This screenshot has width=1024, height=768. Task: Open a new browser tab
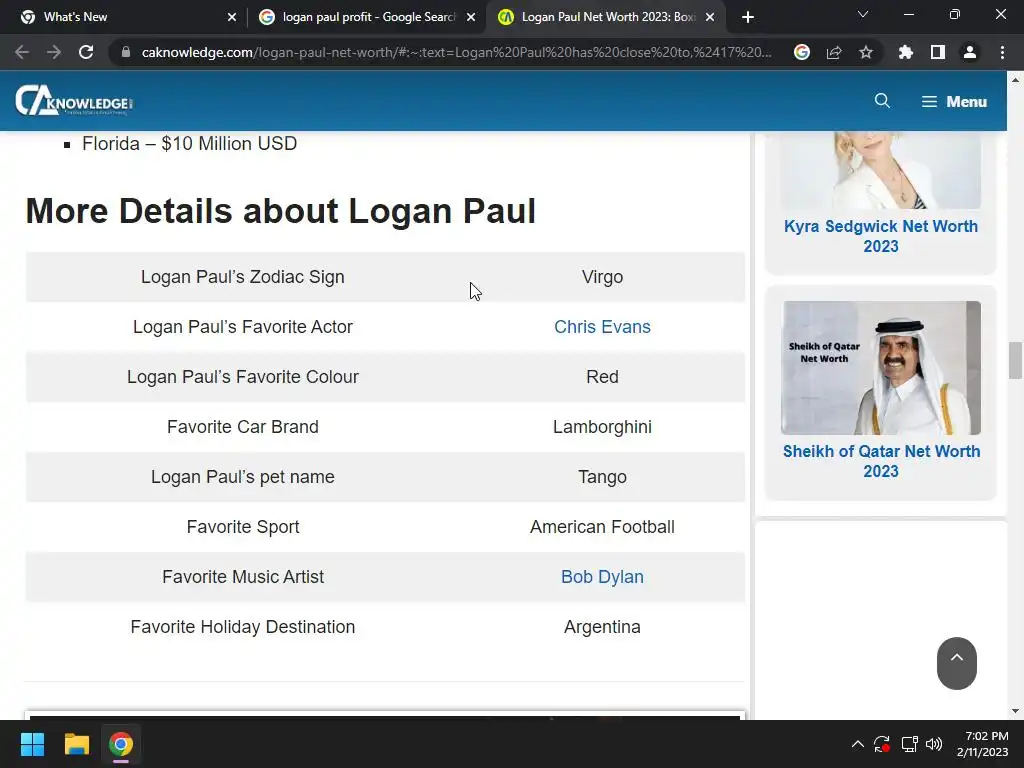coord(748,17)
